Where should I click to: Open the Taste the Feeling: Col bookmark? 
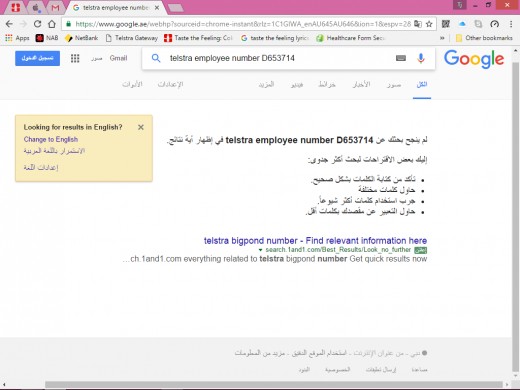pyautogui.click(x=198, y=38)
